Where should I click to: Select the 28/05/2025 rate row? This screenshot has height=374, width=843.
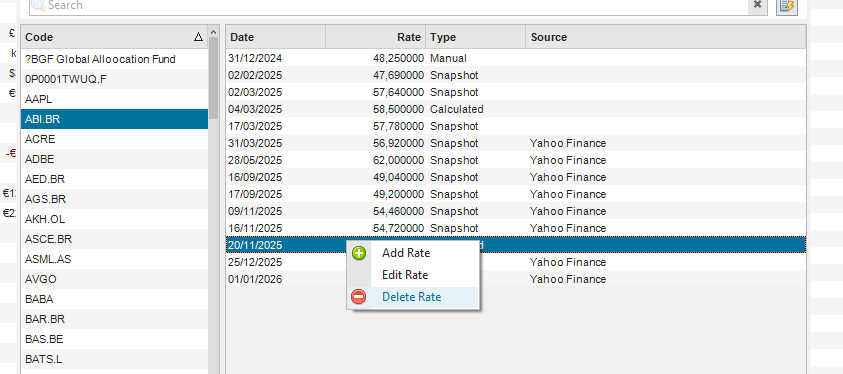516,160
